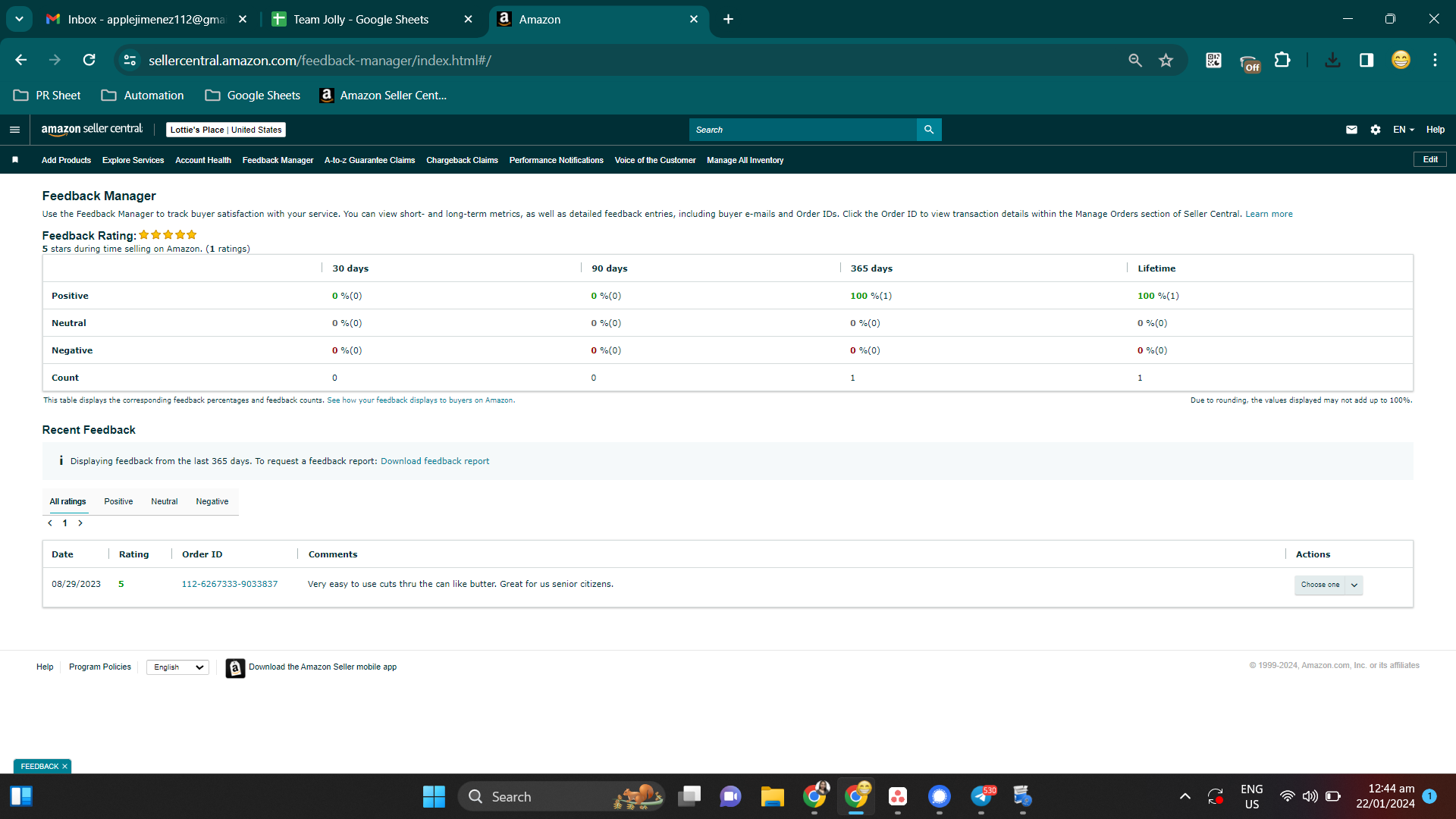The height and width of the screenshot is (819, 1456).
Task: Switch to the Neutral feedback tab
Action: tap(165, 501)
